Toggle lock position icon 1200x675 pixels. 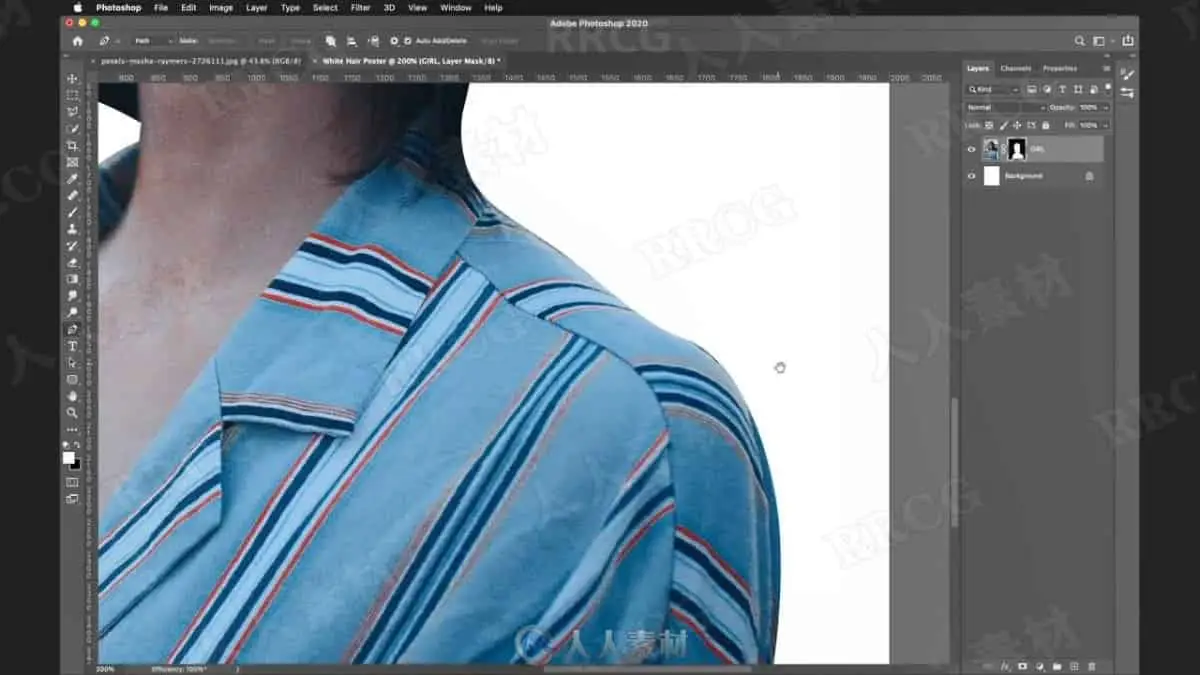coord(1017,125)
